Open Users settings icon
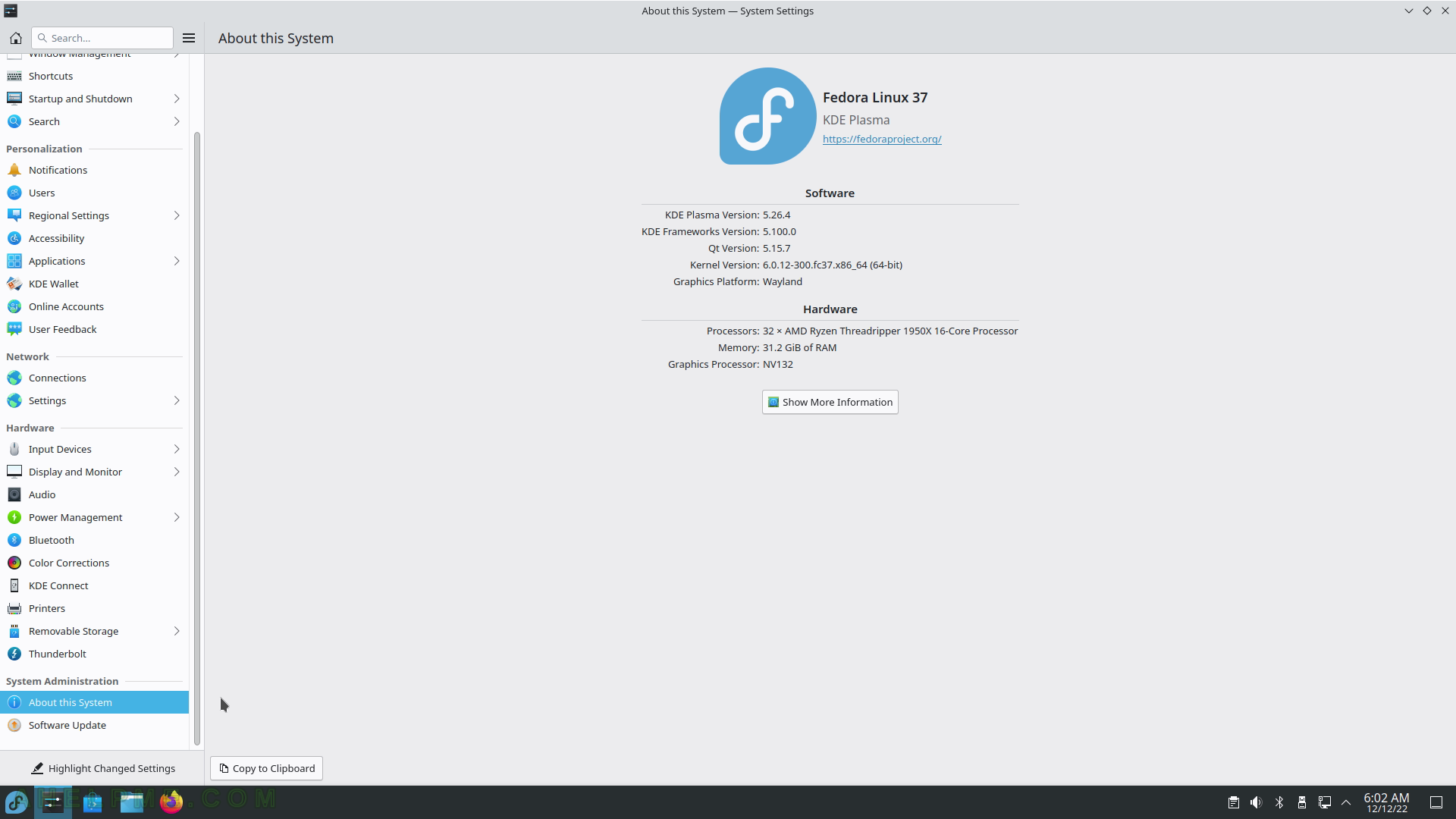1456x819 pixels. (x=14, y=193)
